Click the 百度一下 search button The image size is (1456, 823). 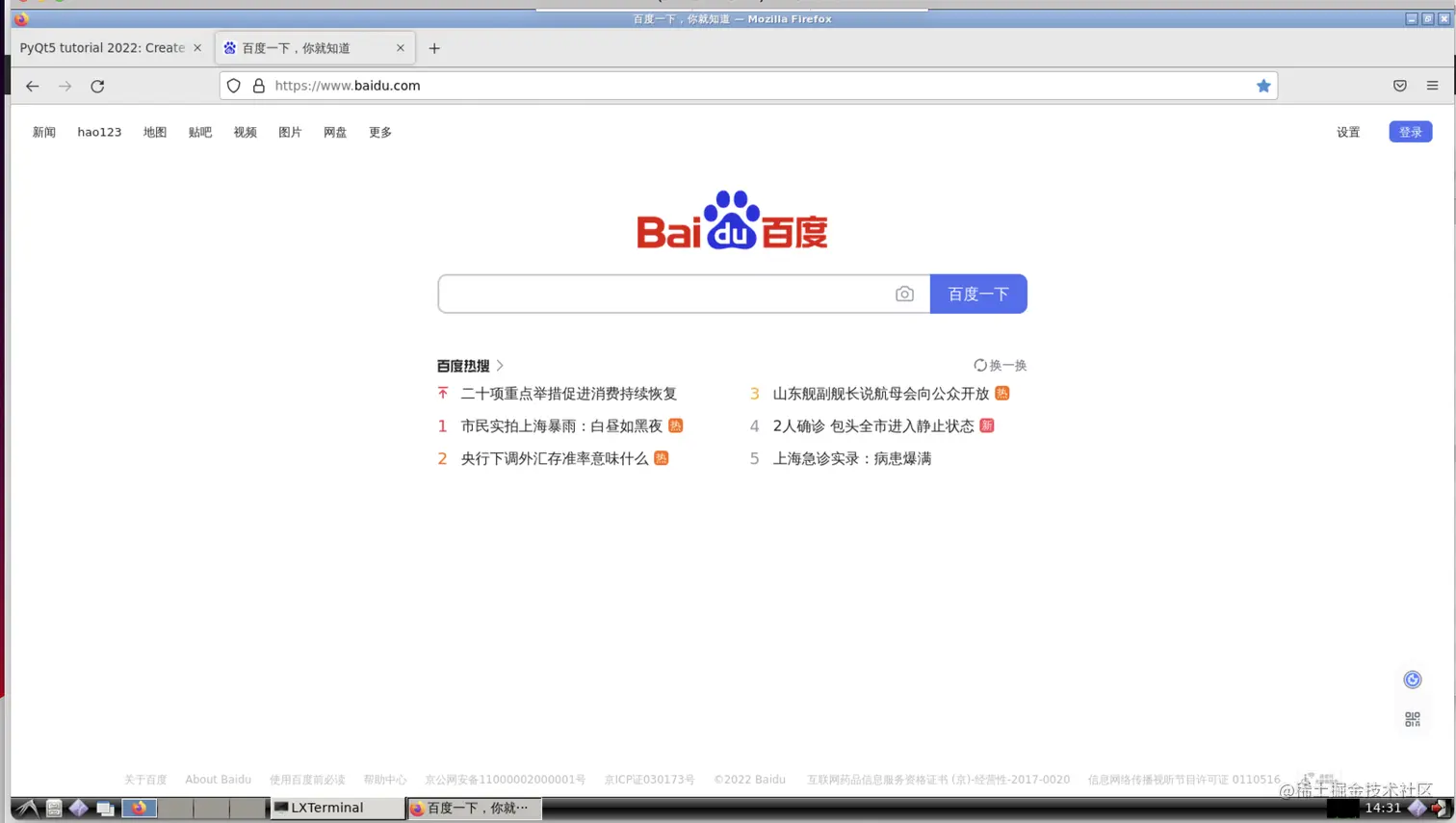tap(977, 294)
